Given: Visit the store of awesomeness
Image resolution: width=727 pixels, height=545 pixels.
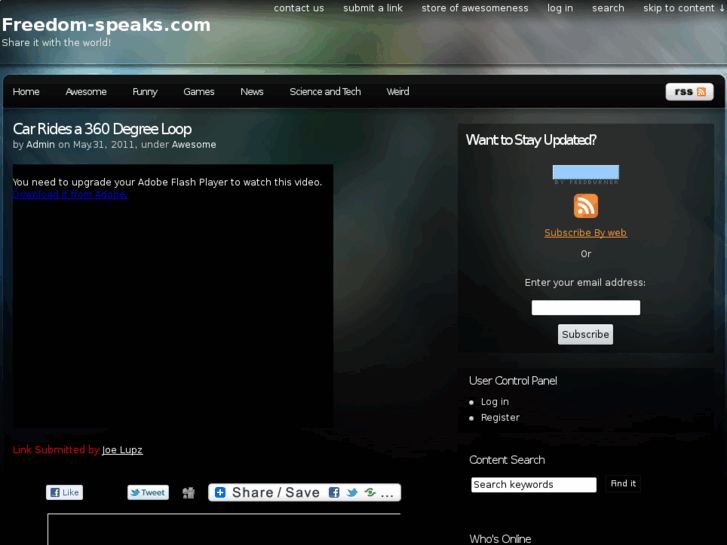Looking at the screenshot, I should 475,8.
